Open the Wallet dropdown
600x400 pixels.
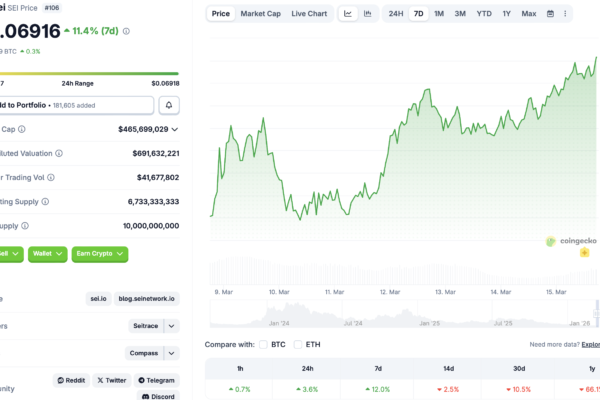(x=48, y=254)
